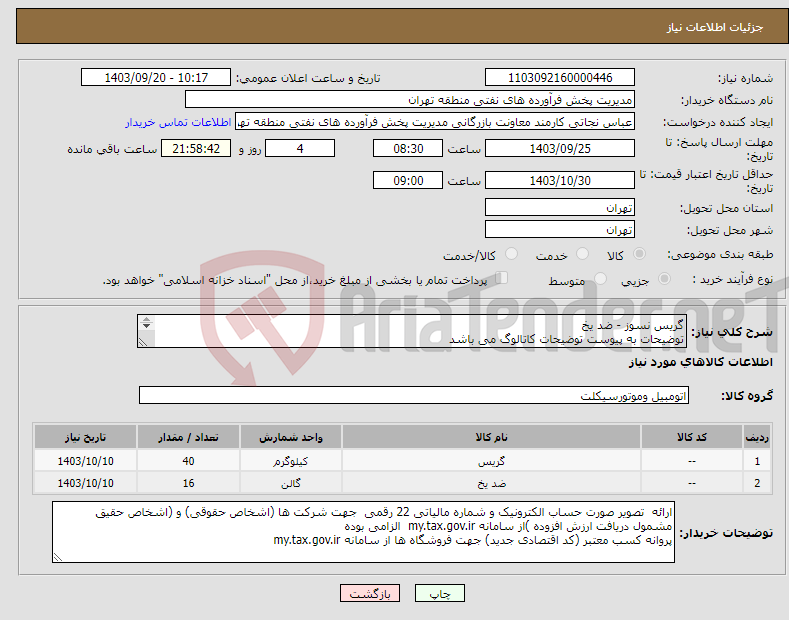This screenshot has width=789, height=620.
Task: Click the ضد یخ item name cell
Action: click(x=491, y=483)
